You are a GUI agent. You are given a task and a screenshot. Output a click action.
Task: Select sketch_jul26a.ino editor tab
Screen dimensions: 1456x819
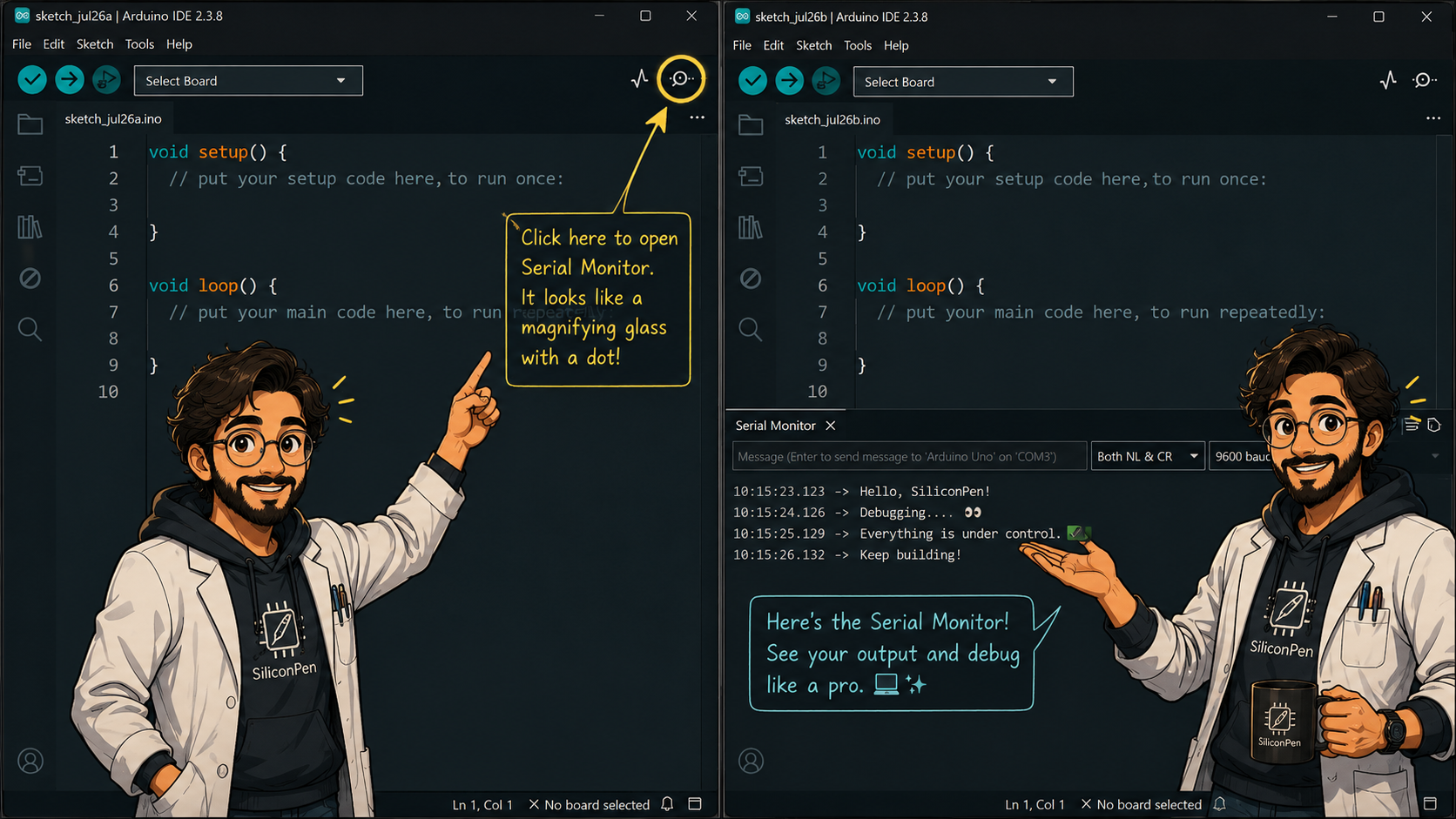(x=113, y=118)
